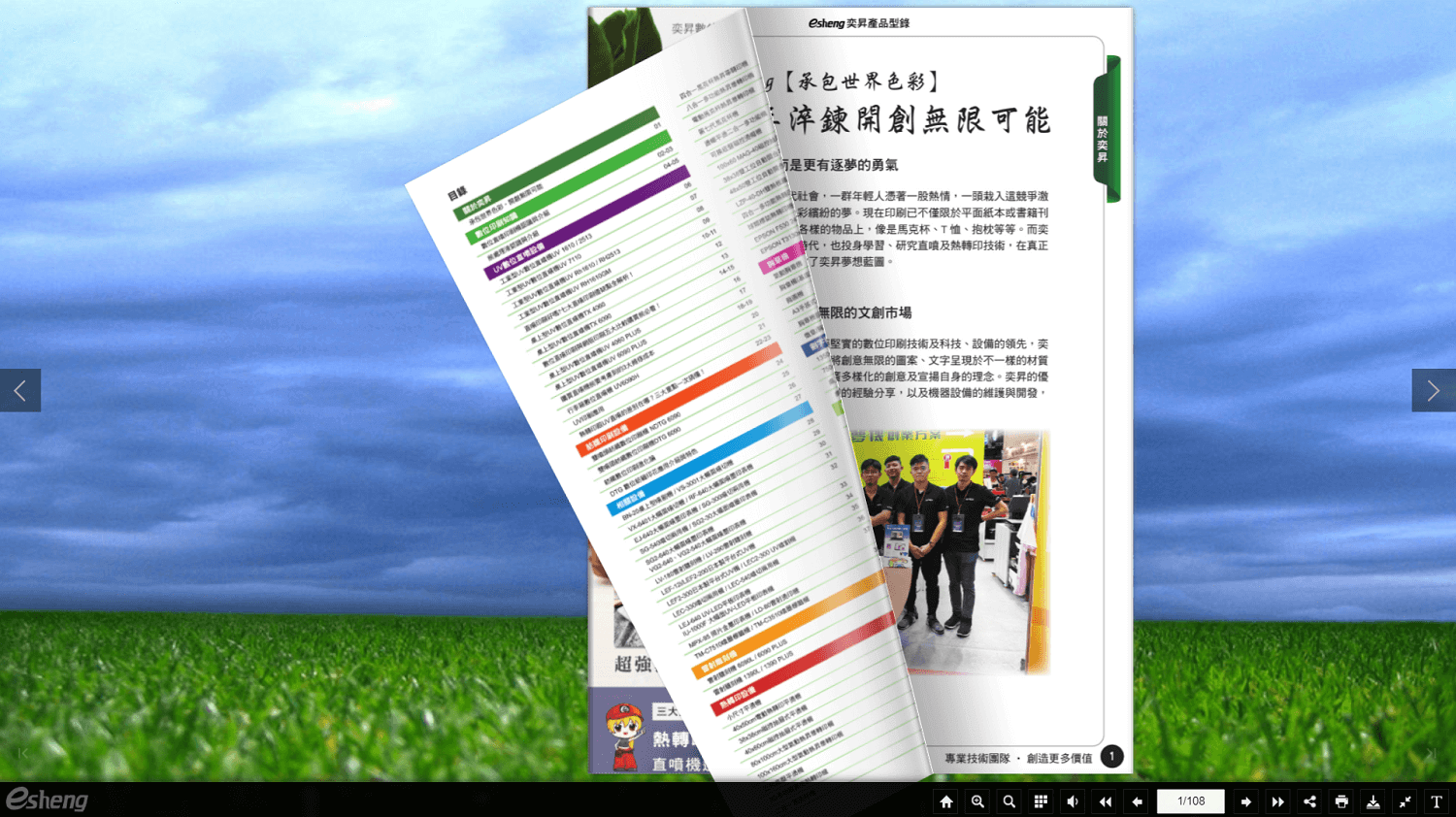This screenshot has height=817, width=1456.
Task: Print the catalog
Action: pos(1341,801)
